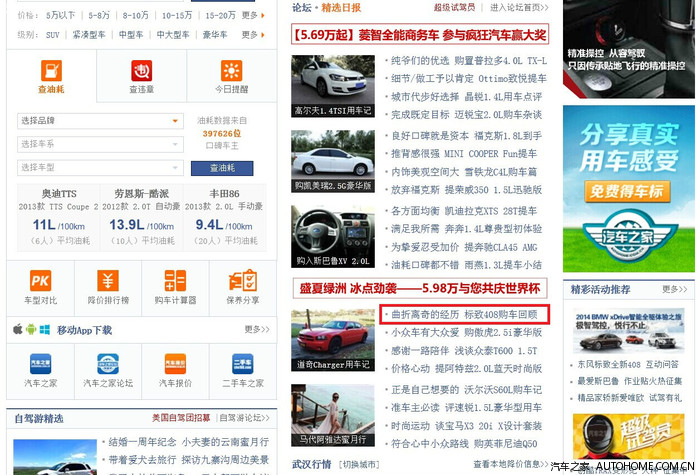Open the 购车计算器 calculator icon
Screen dimensions: 700x475
175,281
